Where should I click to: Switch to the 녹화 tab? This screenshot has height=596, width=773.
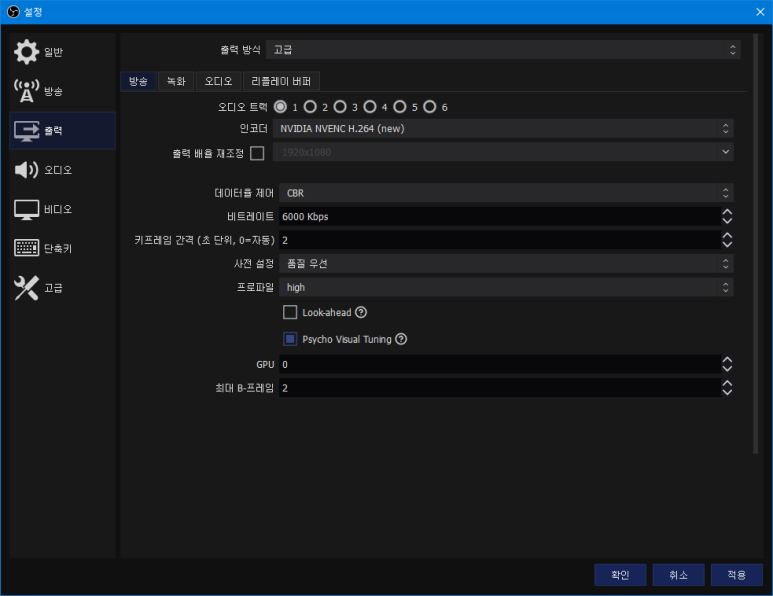click(x=176, y=81)
